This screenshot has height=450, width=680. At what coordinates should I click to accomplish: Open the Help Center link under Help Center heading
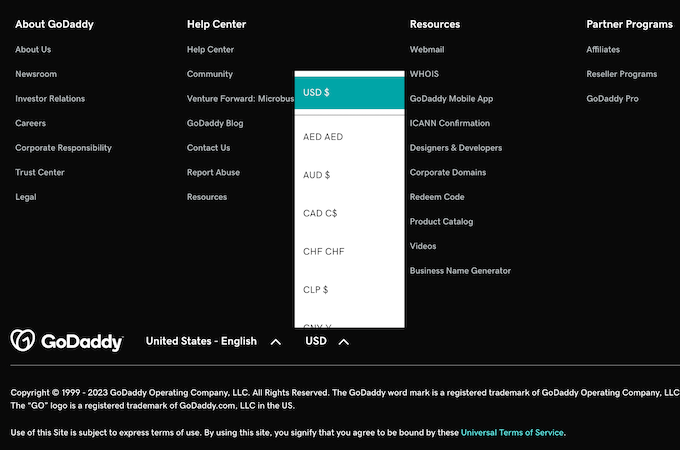pos(210,49)
